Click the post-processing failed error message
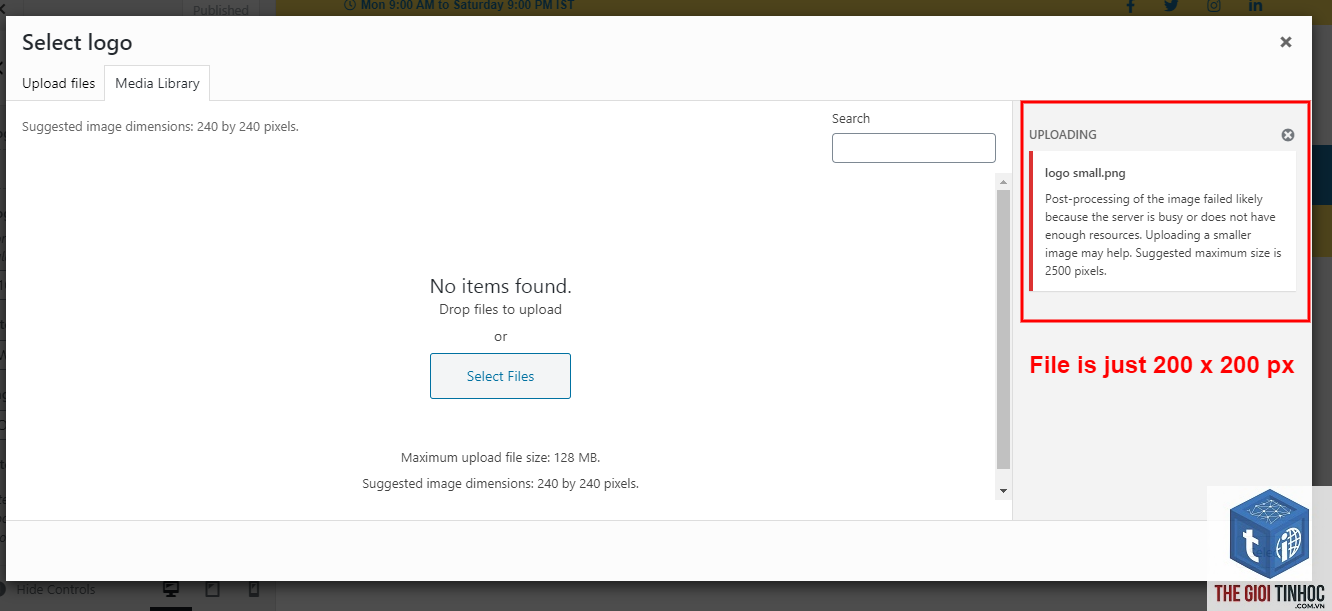Image resolution: width=1332 pixels, height=611 pixels. 1163,235
